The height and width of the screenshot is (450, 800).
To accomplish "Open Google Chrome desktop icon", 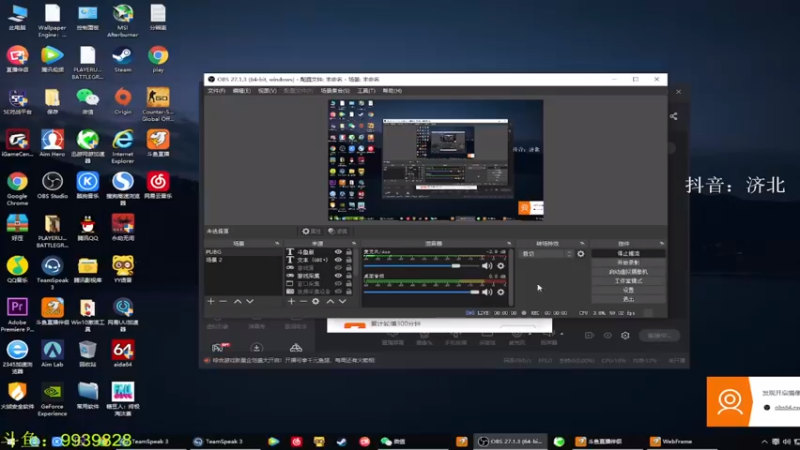I will point(17,189).
